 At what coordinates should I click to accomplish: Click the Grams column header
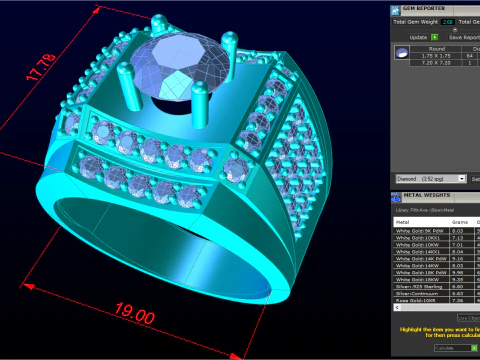tap(461, 222)
